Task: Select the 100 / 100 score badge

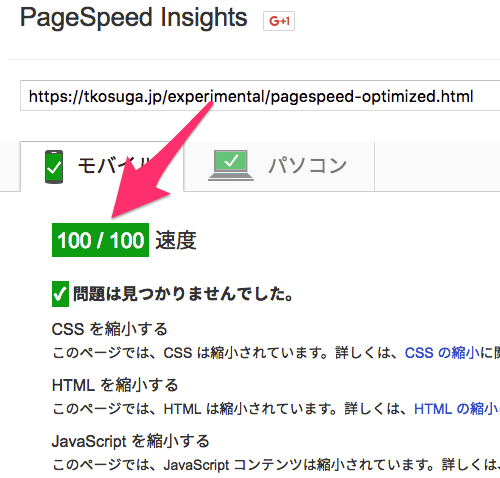Action: 100,240
